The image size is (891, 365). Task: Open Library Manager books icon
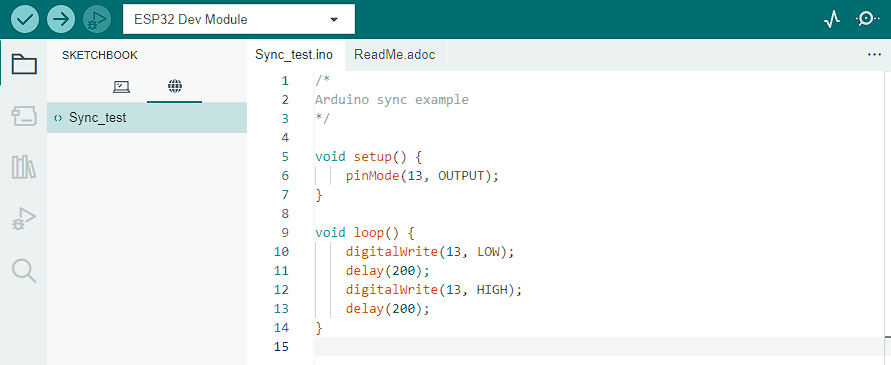[24, 167]
